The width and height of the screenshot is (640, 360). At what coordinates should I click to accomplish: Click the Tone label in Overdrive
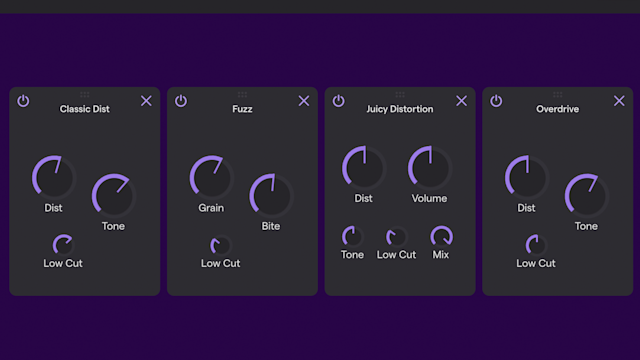[x=586, y=226]
